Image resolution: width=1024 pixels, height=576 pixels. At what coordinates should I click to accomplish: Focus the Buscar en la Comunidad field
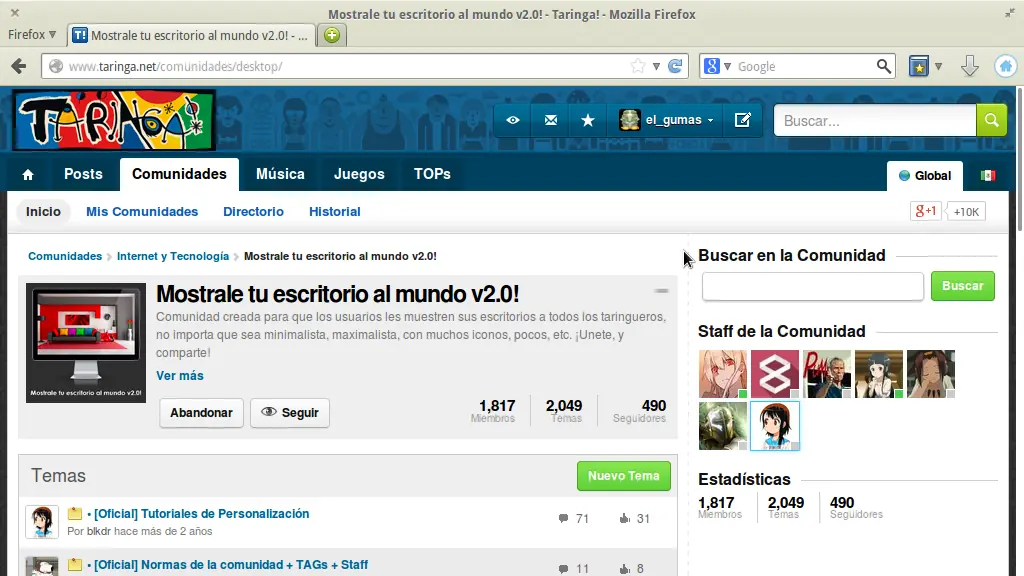pyautogui.click(x=812, y=286)
